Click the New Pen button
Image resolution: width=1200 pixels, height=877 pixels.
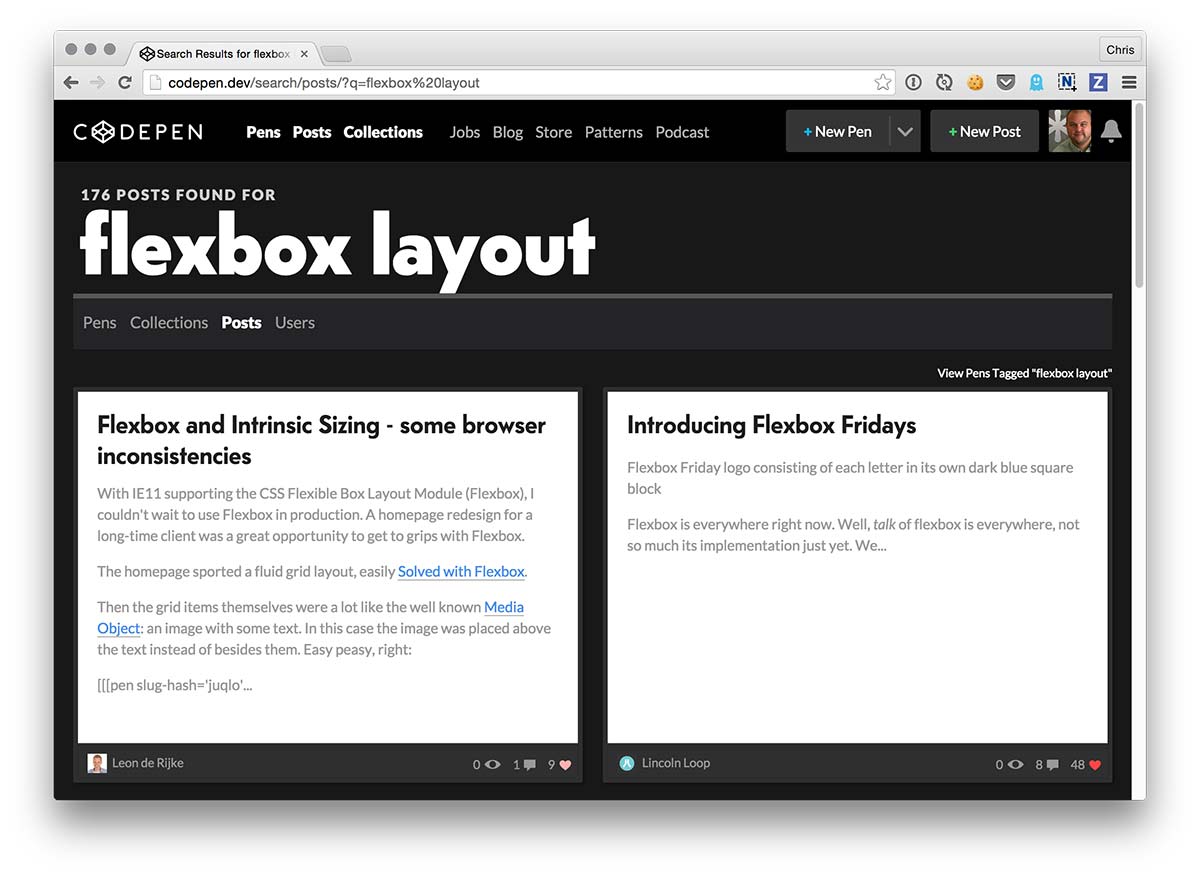click(x=838, y=131)
